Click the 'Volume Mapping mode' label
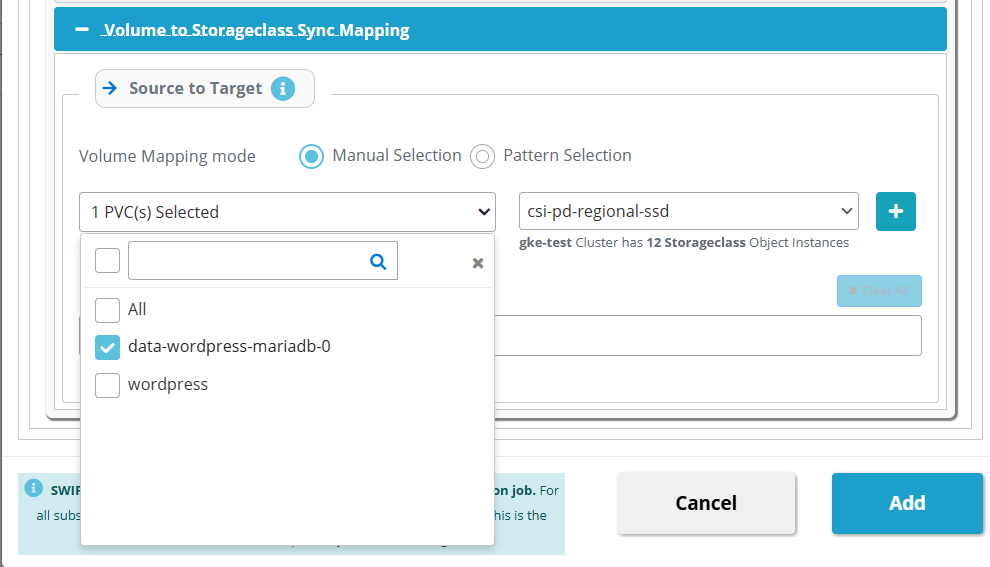Viewport: 990px width, 567px height. click(167, 156)
